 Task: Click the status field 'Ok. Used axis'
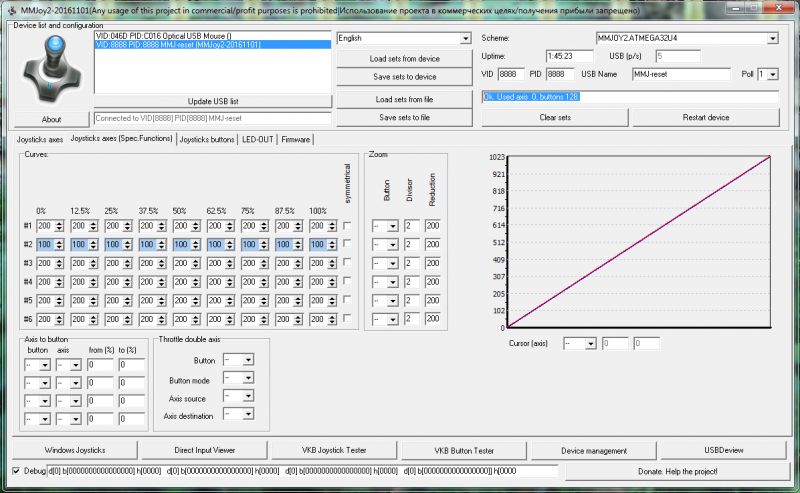(630, 96)
